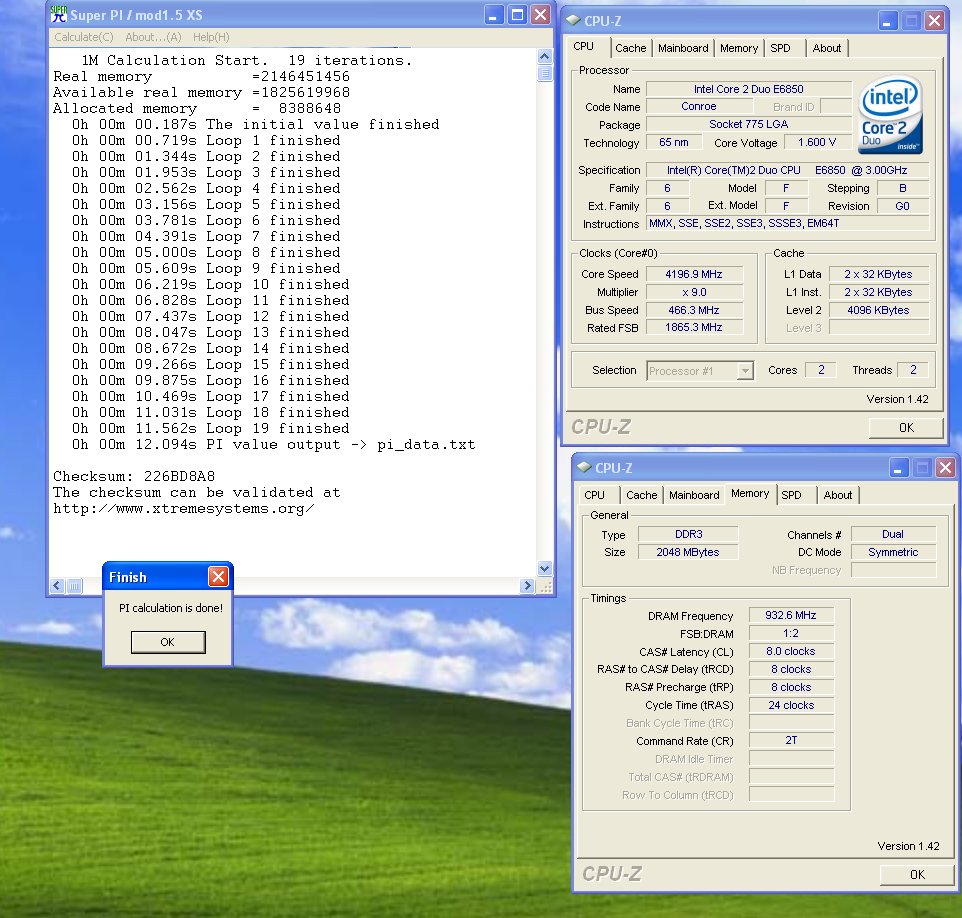Open Mainboard tab in CPU-Z processor window

683,48
